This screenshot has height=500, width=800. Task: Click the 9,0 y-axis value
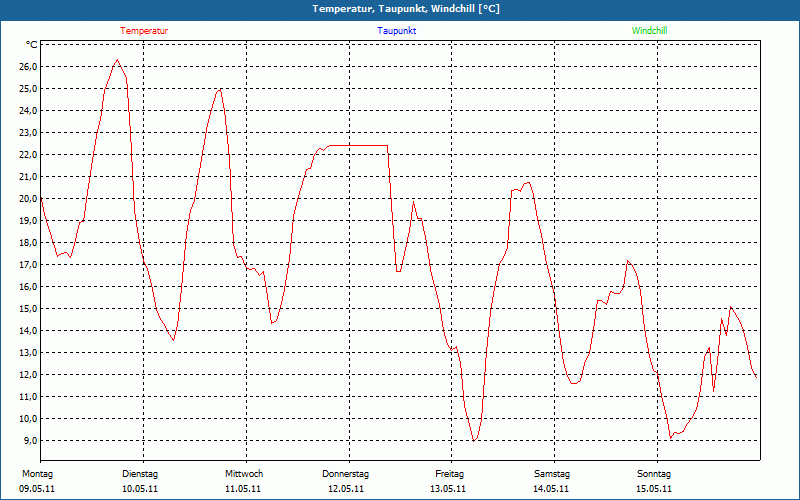point(30,440)
